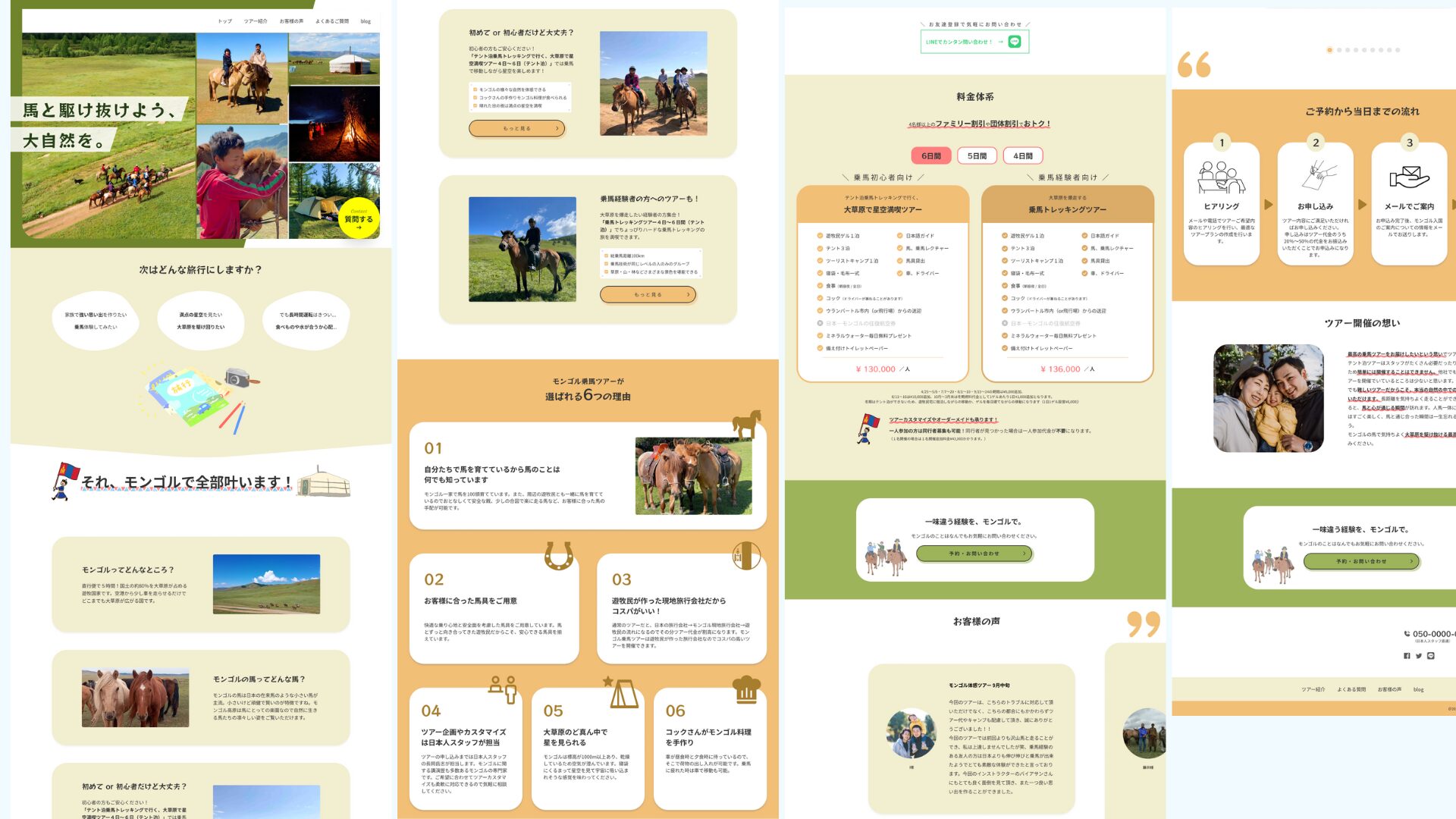
Task: Click the green LINE logo icon
Action: coord(1015,42)
